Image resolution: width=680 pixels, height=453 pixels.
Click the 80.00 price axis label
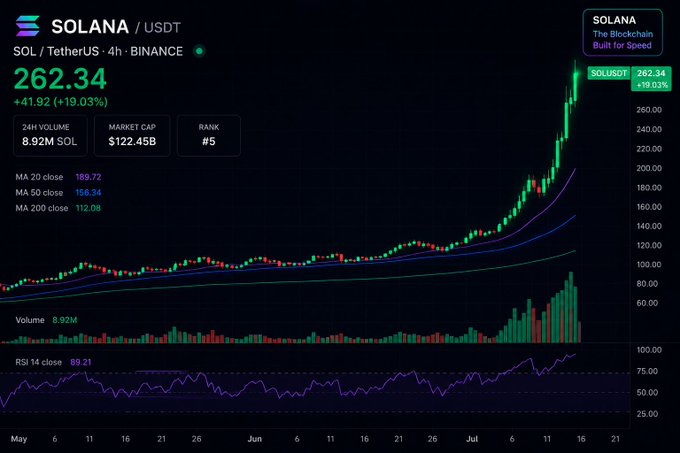click(x=647, y=284)
